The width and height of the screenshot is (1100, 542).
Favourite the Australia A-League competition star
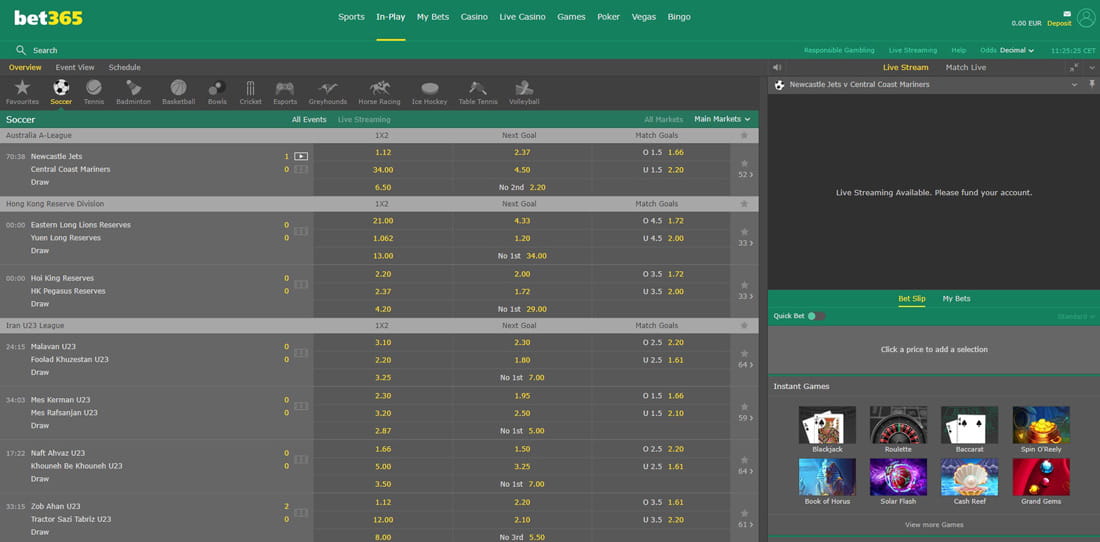(x=744, y=135)
